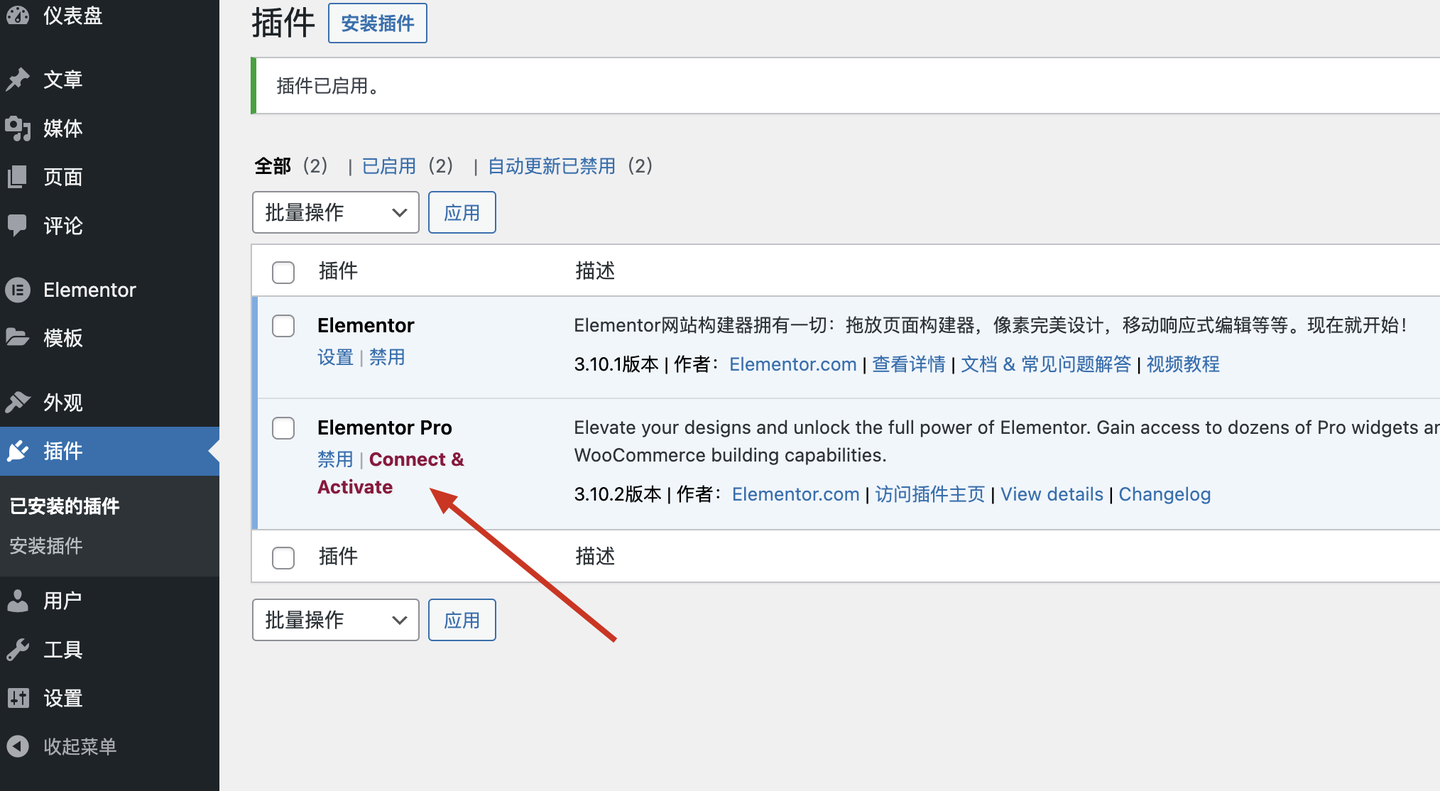Viewport: 1440px width, 791px height.
Task: Click the Elementor Pro plugin name
Action: pos(385,427)
